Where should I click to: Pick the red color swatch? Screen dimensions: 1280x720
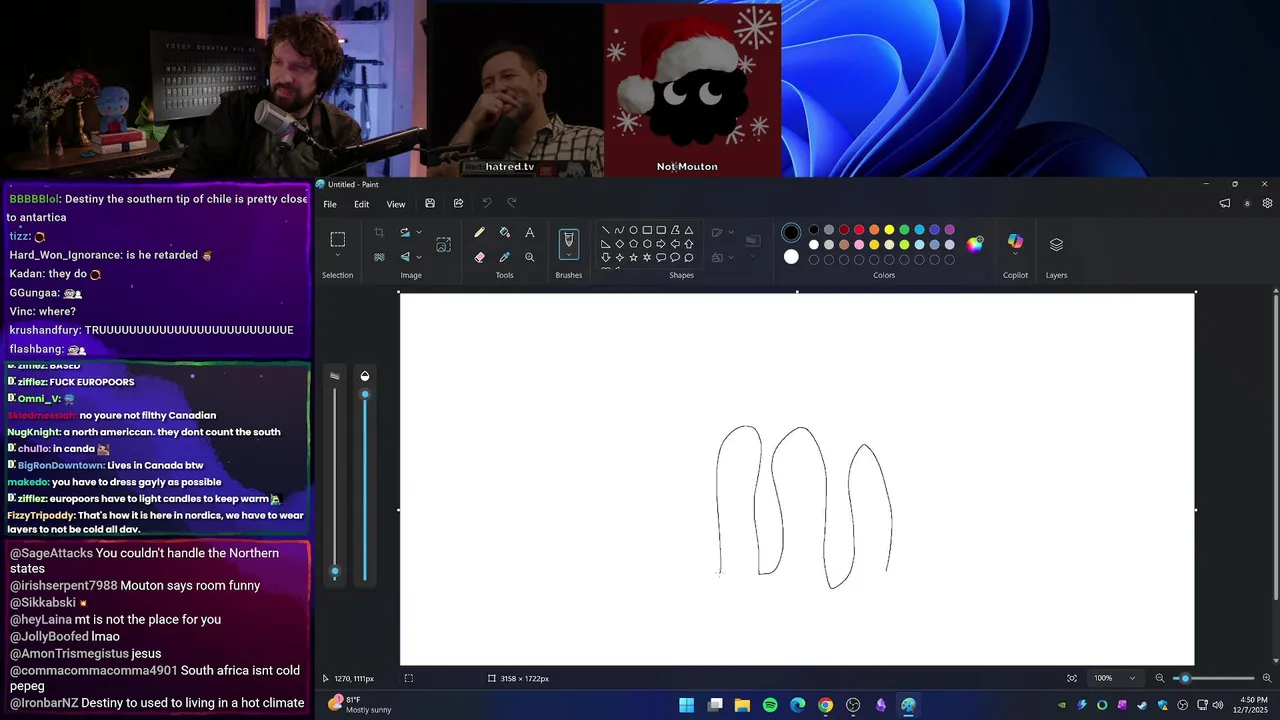[859, 230]
